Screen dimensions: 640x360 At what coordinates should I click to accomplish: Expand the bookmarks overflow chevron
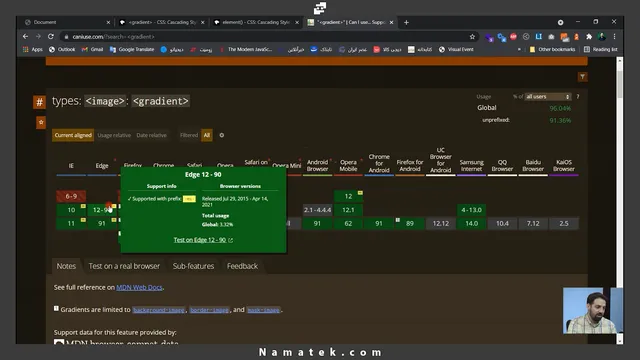click(x=519, y=49)
